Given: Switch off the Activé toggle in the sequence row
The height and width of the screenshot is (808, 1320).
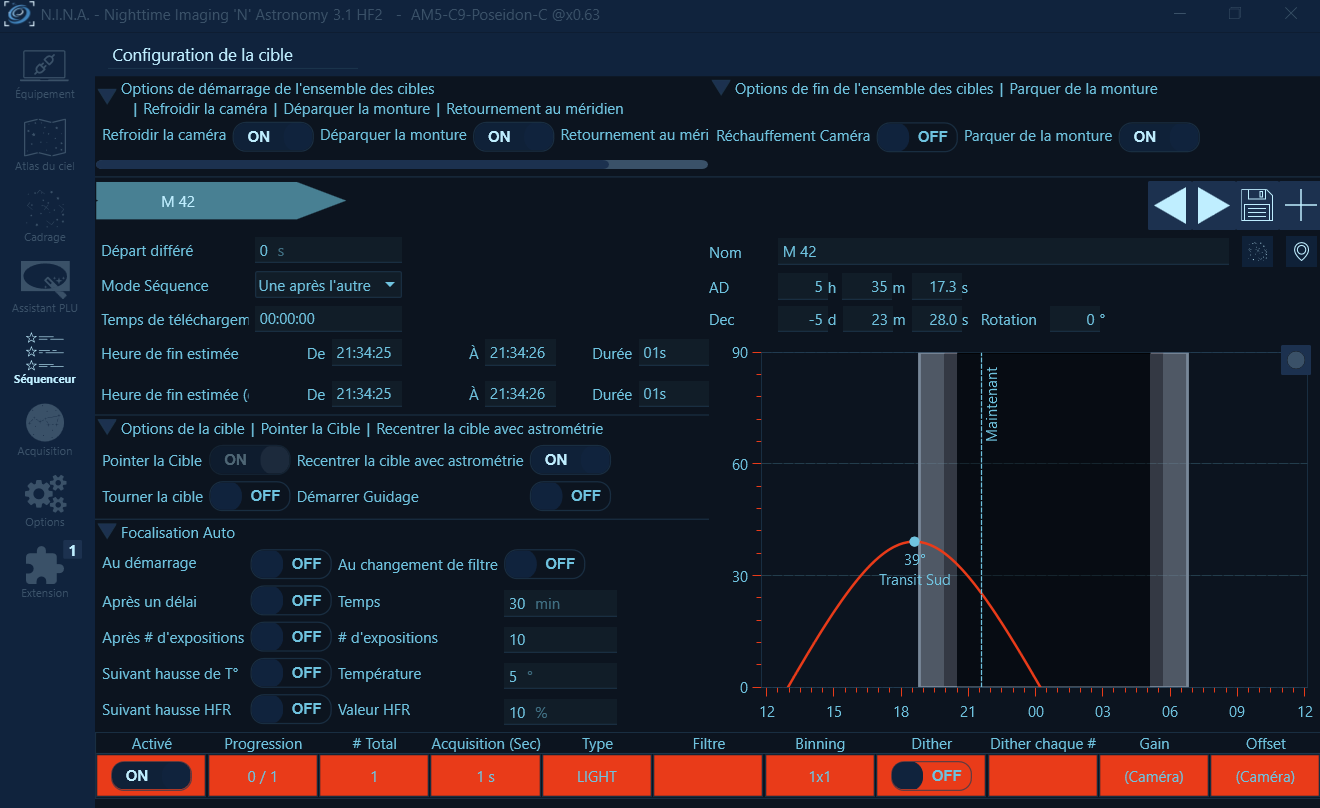Looking at the screenshot, I should [151, 776].
